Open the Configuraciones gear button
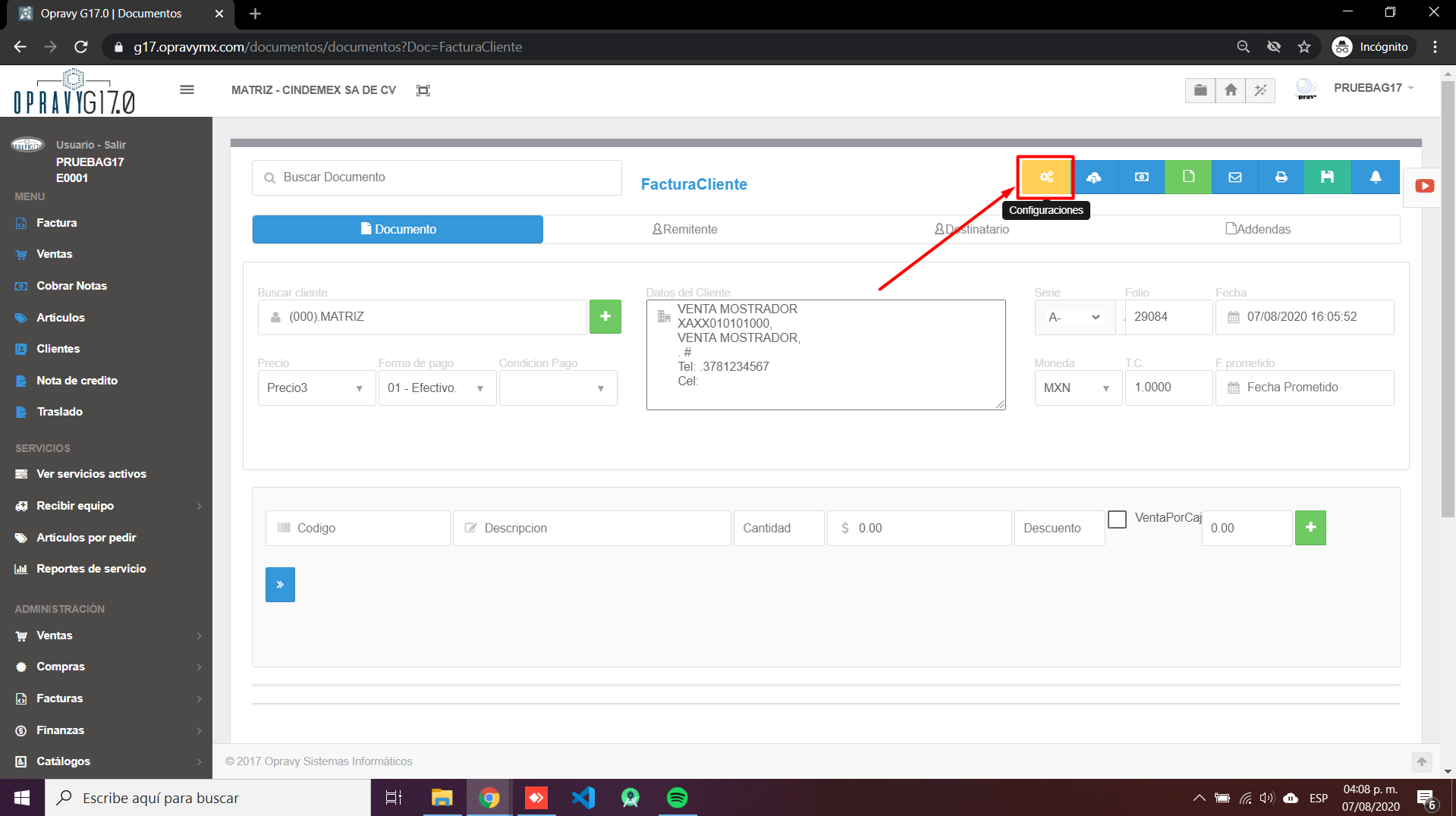The image size is (1456, 816). (x=1046, y=177)
